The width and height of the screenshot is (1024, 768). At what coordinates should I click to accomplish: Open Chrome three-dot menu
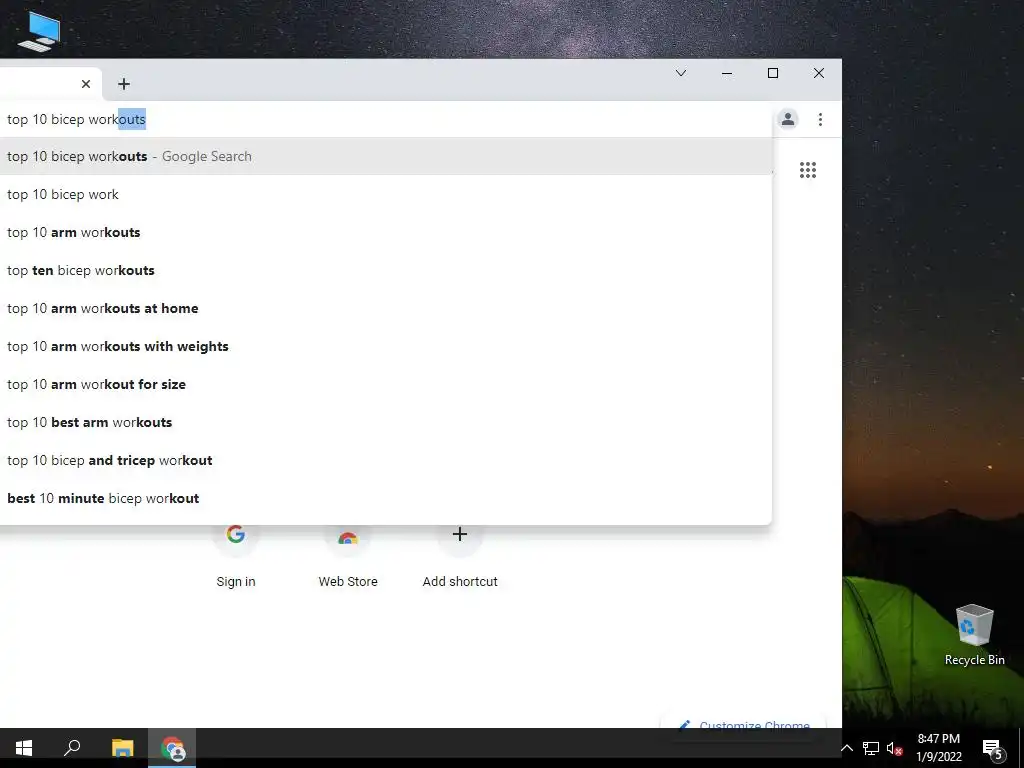(820, 120)
